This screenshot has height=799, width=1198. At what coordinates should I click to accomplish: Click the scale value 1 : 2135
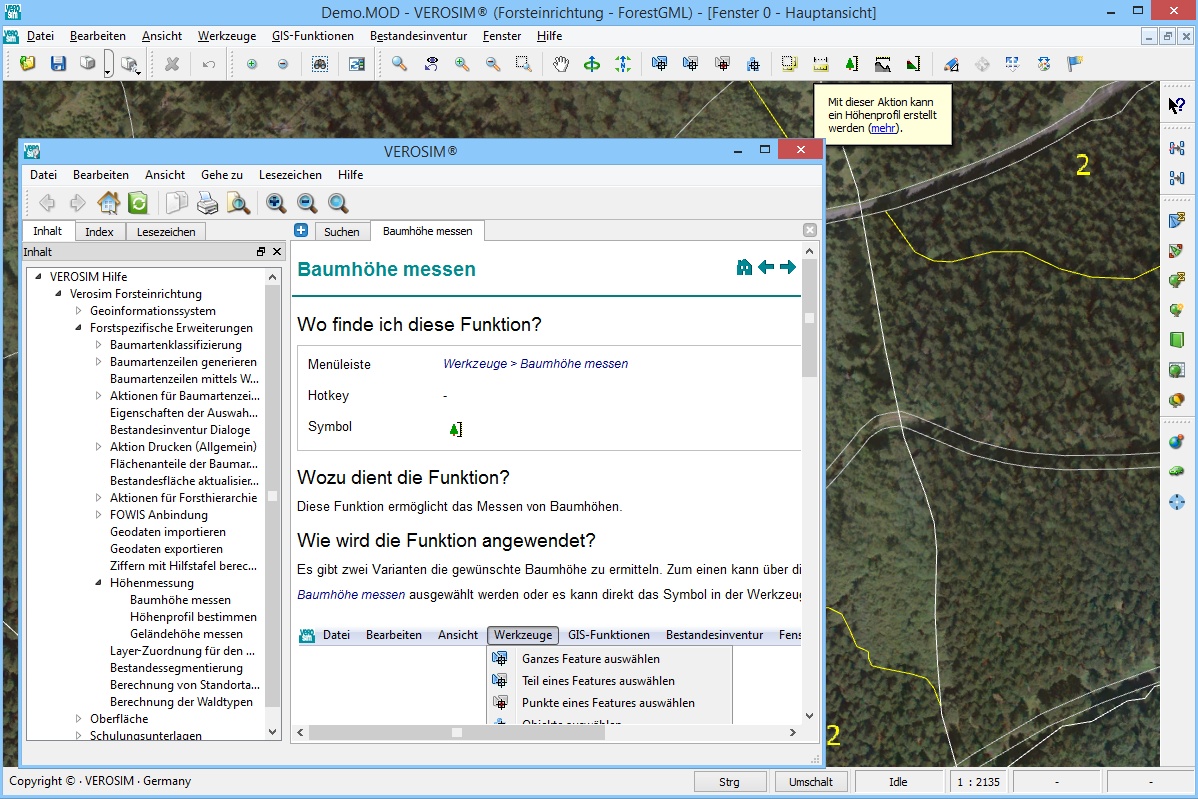click(979, 781)
